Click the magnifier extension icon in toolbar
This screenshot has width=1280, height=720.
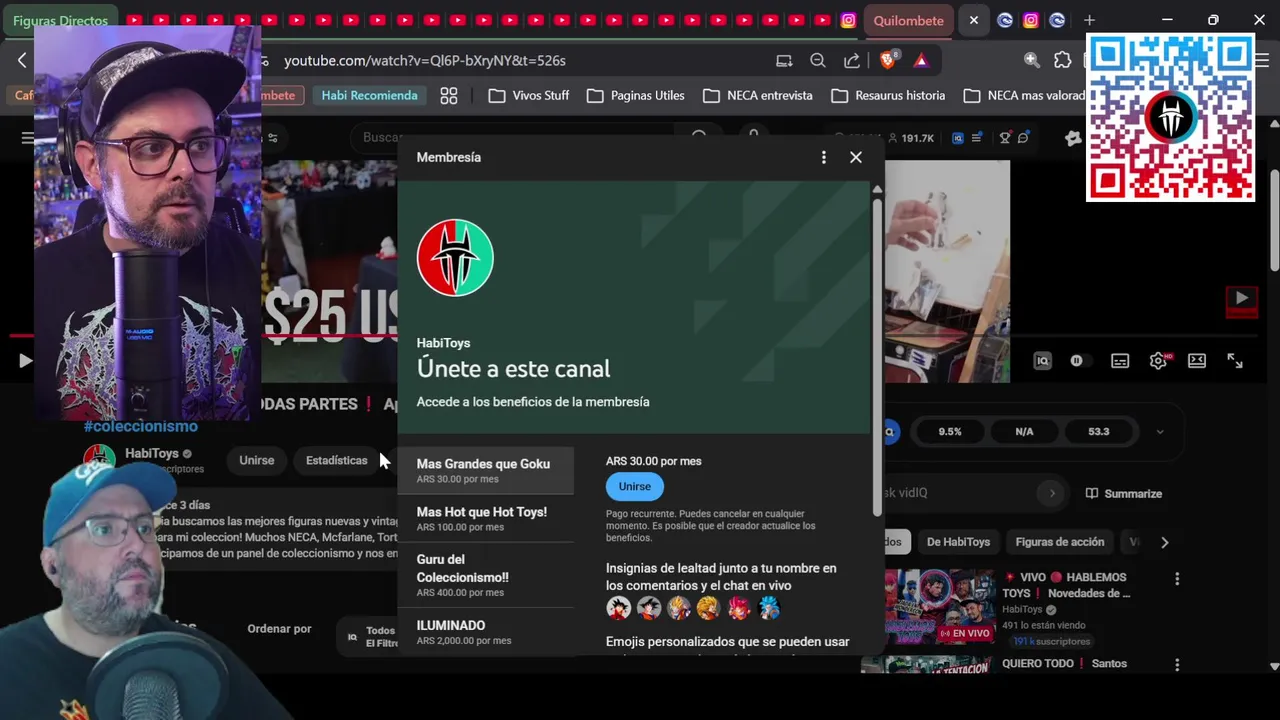point(1031,60)
